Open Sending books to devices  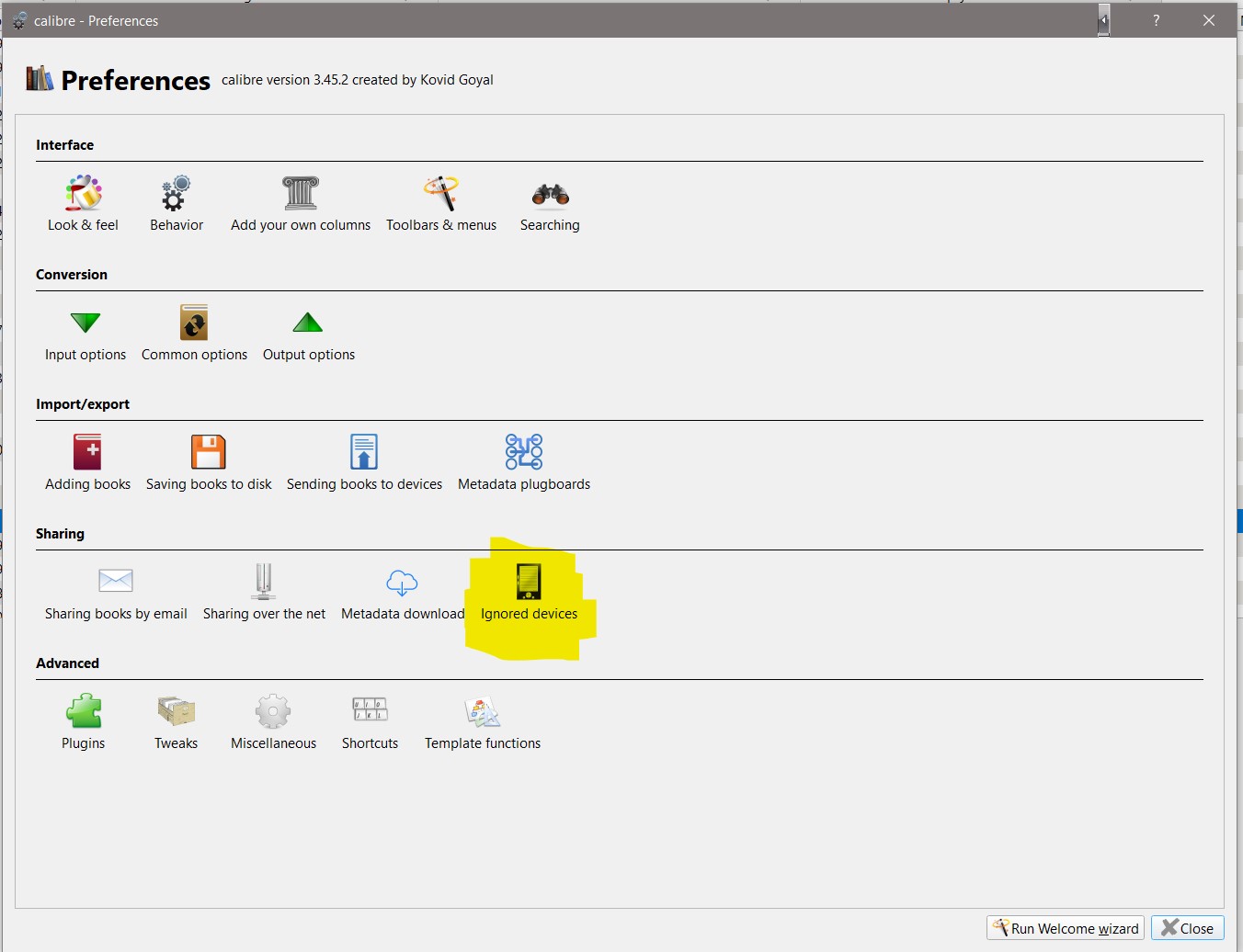(364, 463)
